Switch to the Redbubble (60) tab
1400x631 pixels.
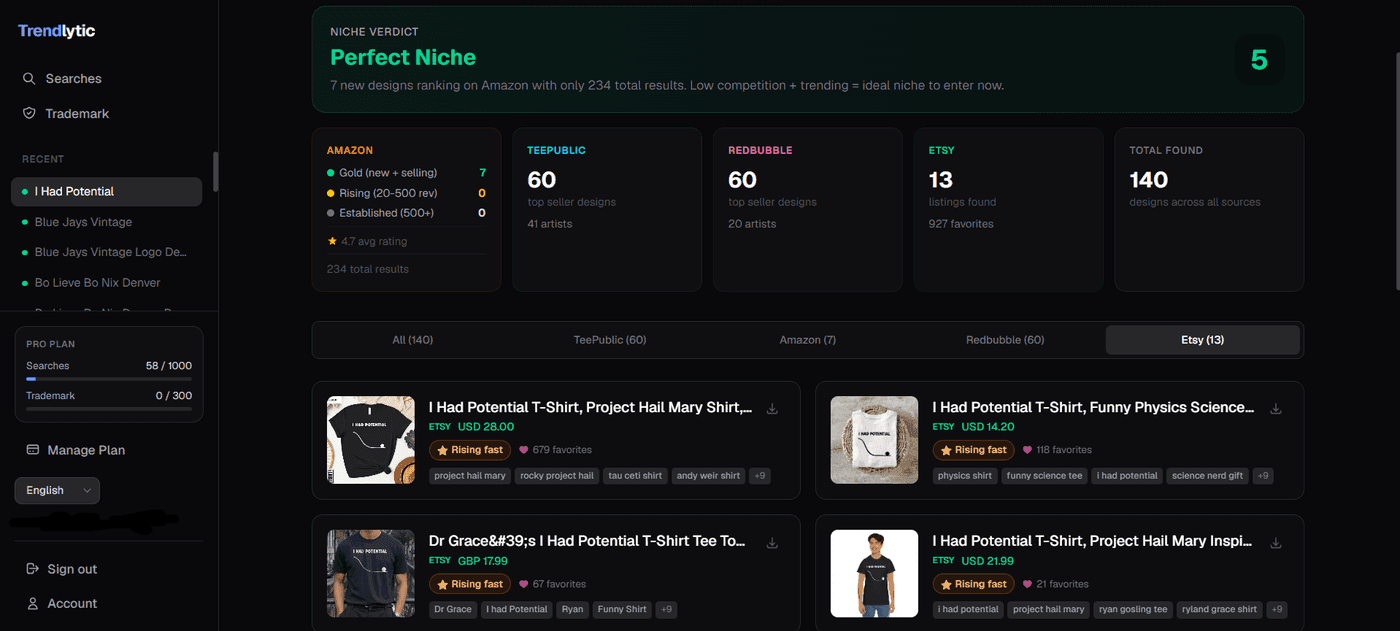tap(1005, 340)
